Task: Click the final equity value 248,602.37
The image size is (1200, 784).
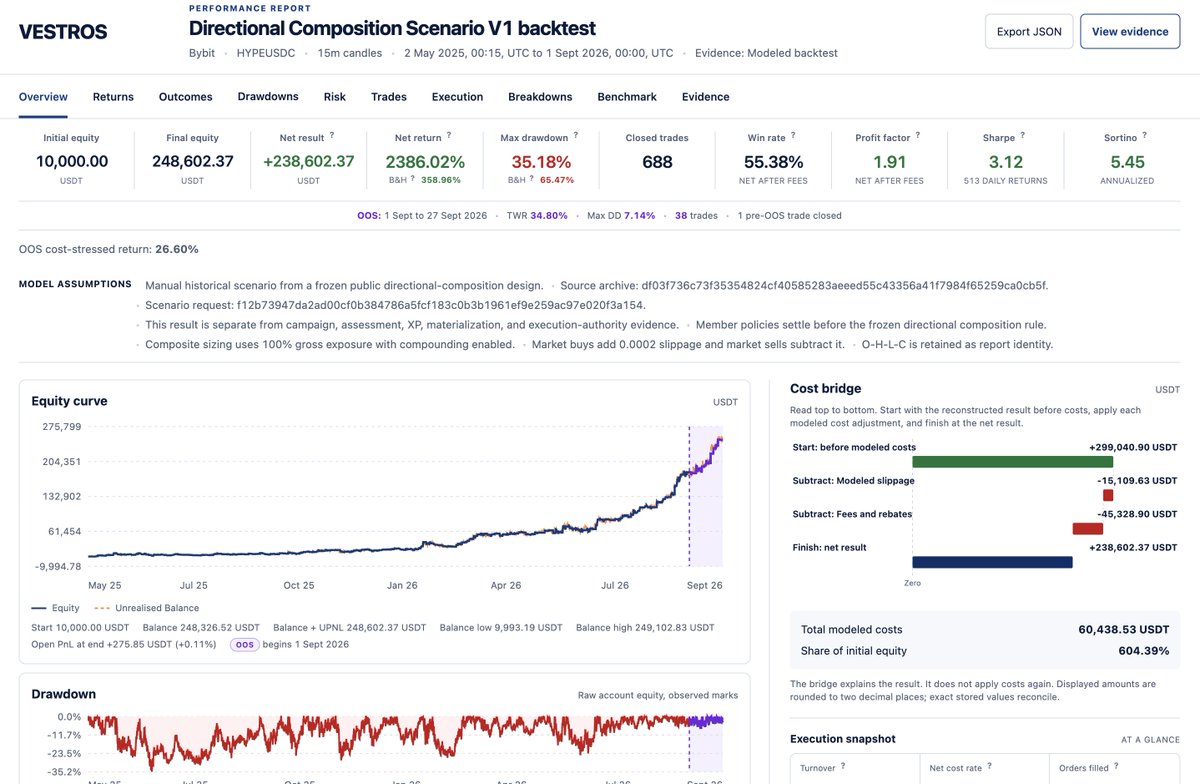Action: (x=193, y=161)
